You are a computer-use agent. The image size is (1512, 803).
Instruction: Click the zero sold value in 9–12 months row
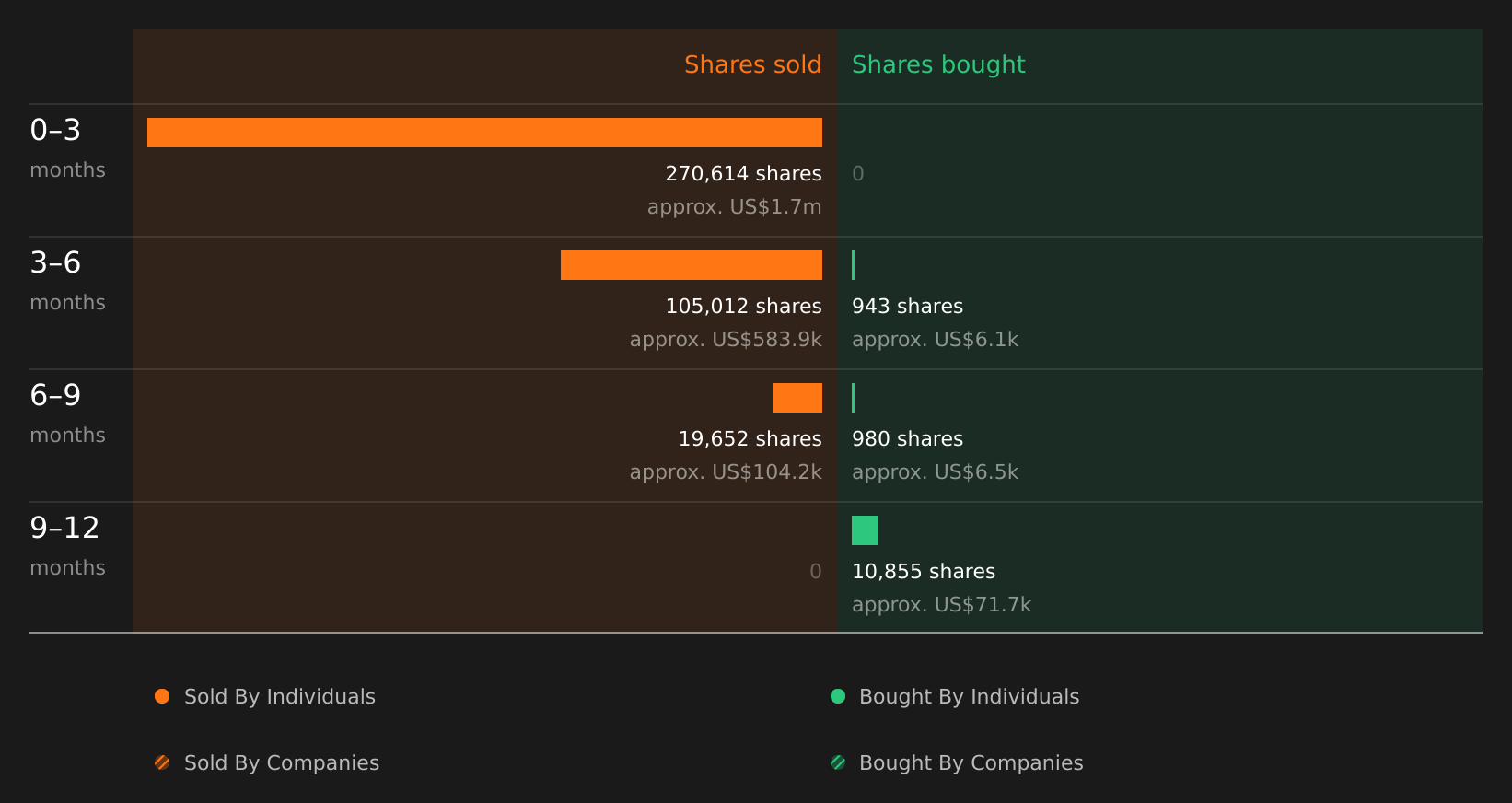pos(816,572)
